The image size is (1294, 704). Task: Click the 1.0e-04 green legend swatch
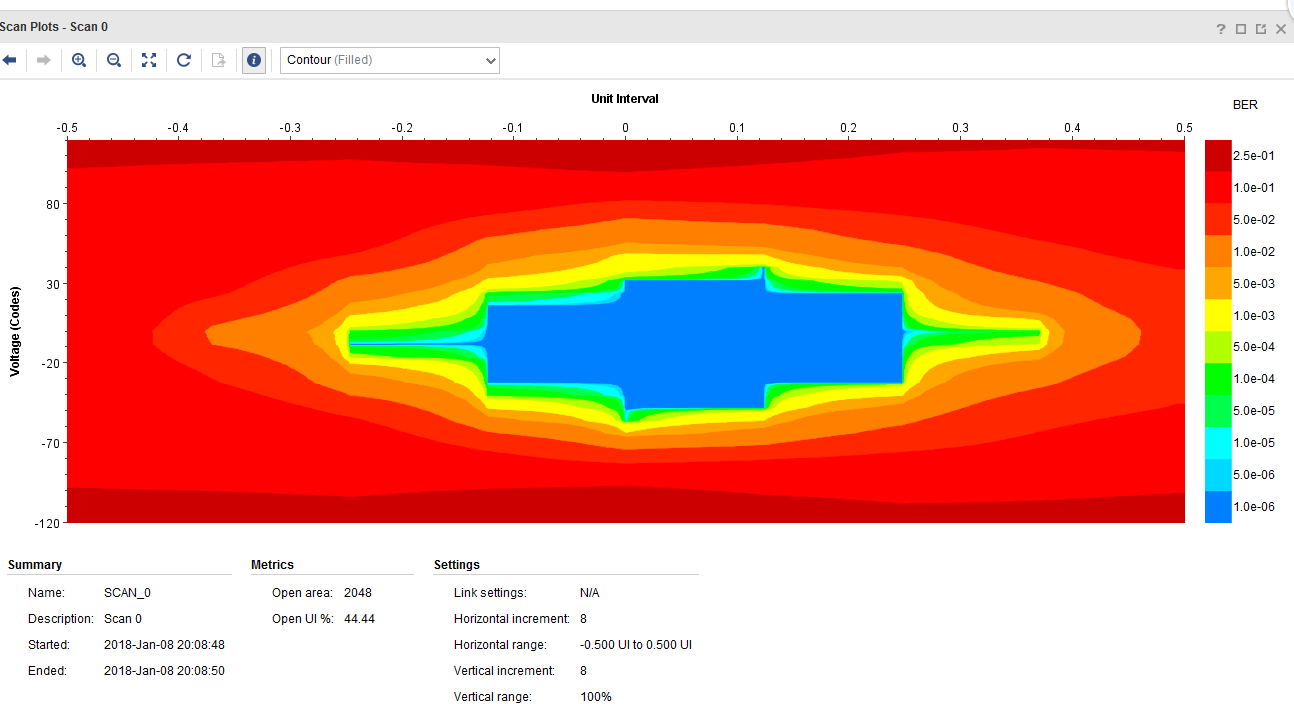click(1218, 379)
